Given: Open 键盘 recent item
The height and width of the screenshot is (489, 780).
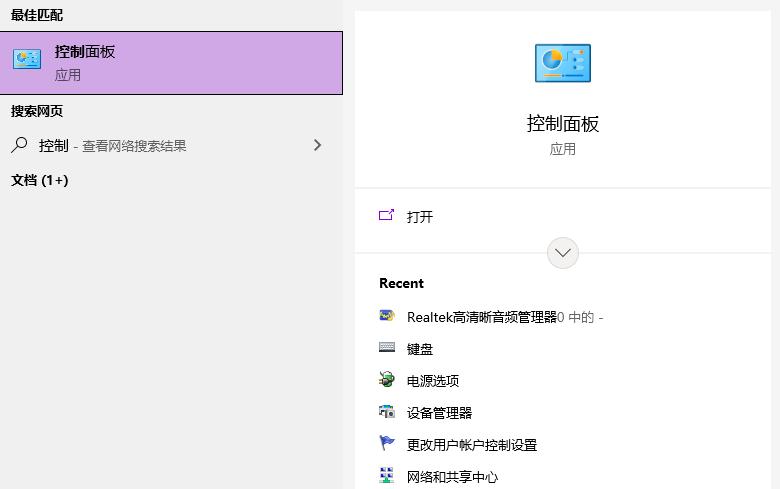Looking at the screenshot, I should pos(419,349).
